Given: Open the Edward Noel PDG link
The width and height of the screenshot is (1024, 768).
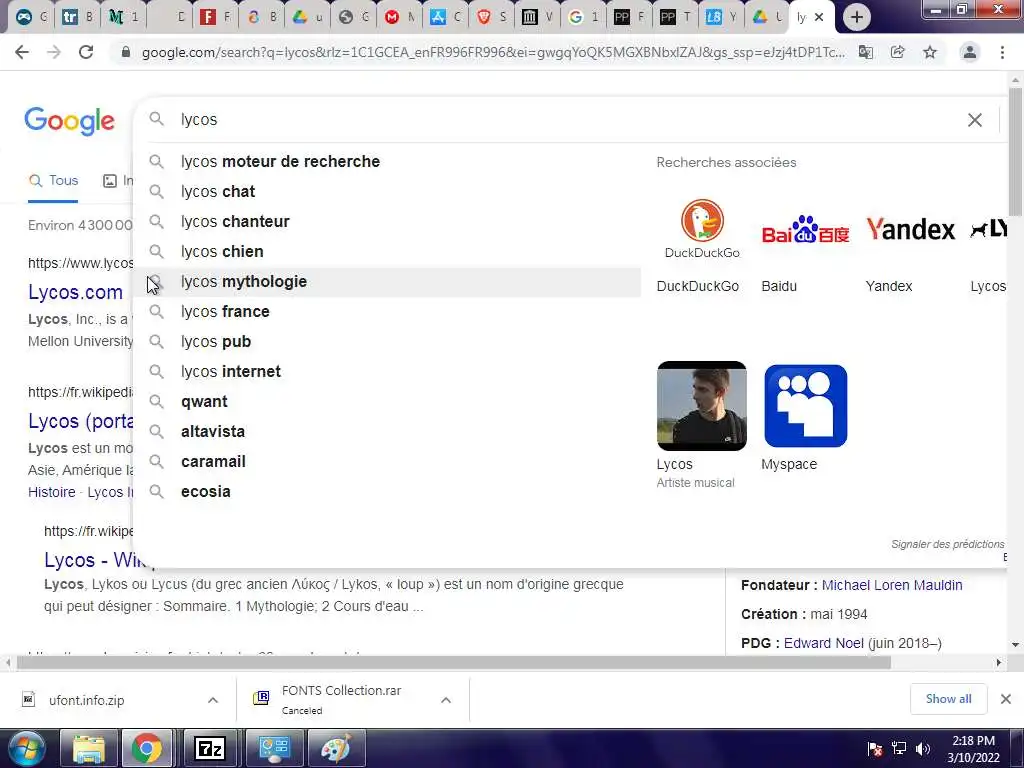Looking at the screenshot, I should pos(824,643).
